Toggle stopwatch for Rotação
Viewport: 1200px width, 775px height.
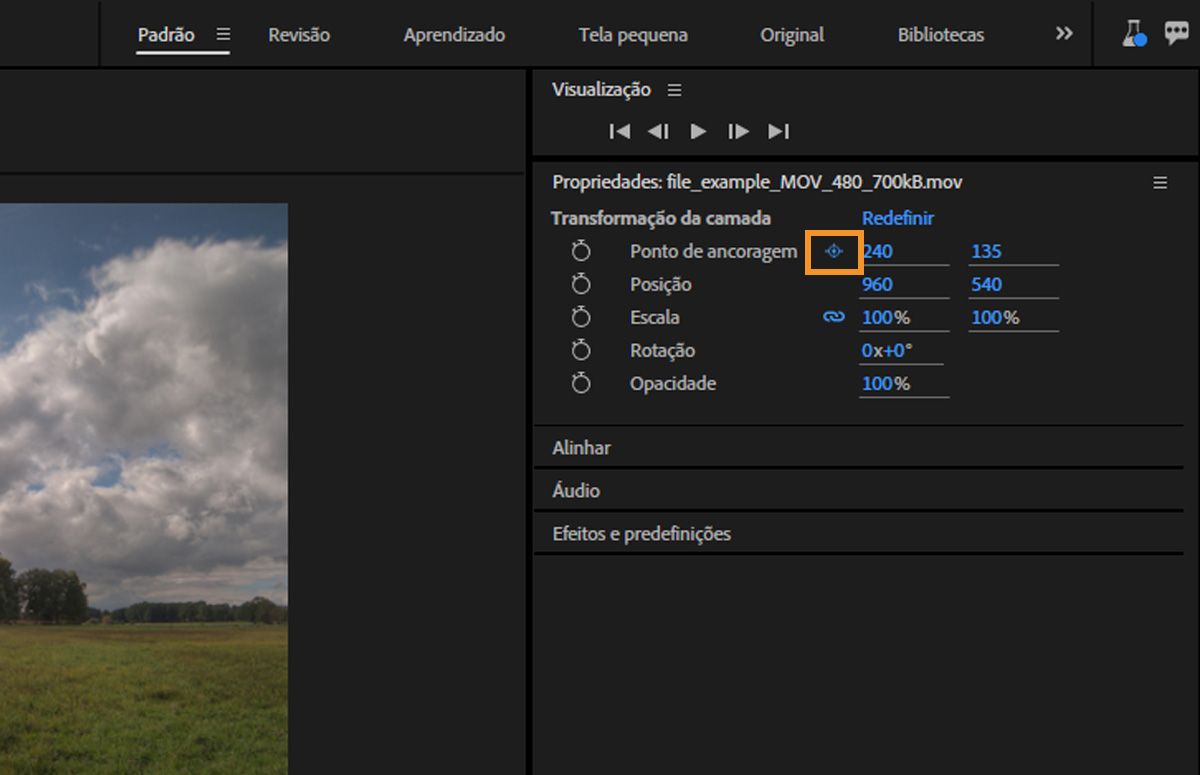tap(581, 350)
